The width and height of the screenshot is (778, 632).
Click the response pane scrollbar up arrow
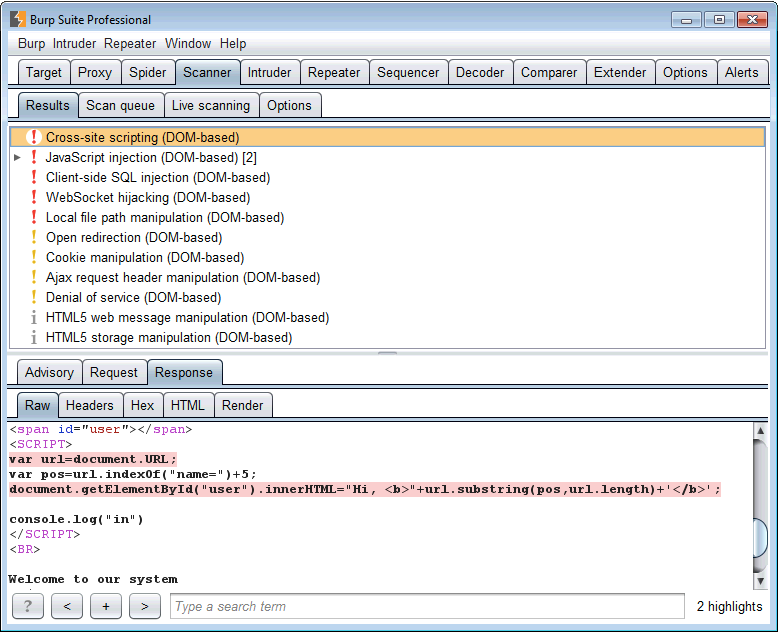pos(760,431)
